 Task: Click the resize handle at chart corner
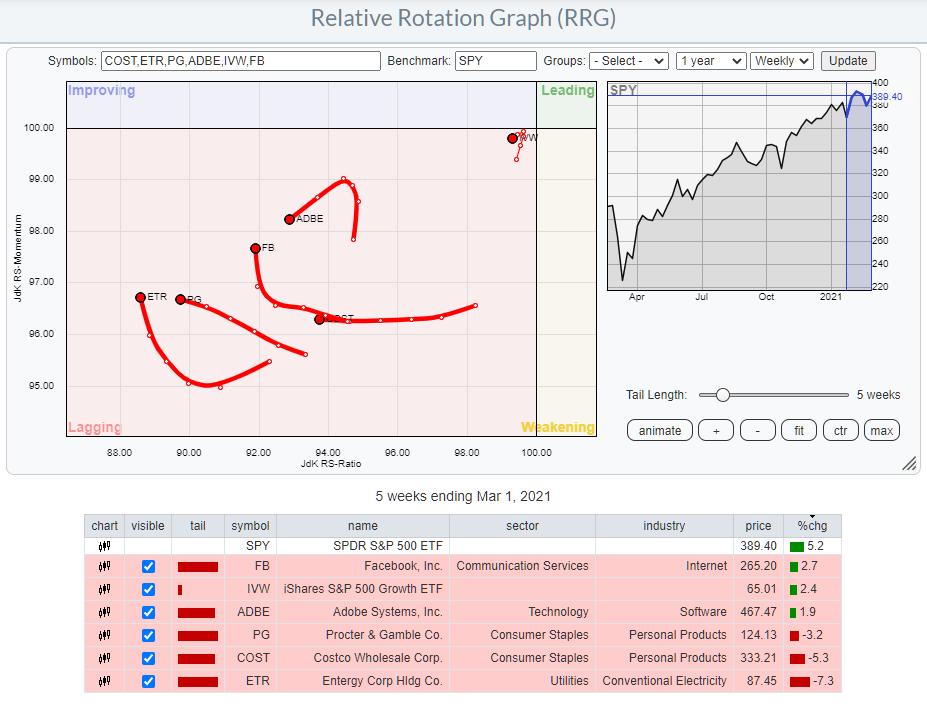pyautogui.click(x=909, y=464)
